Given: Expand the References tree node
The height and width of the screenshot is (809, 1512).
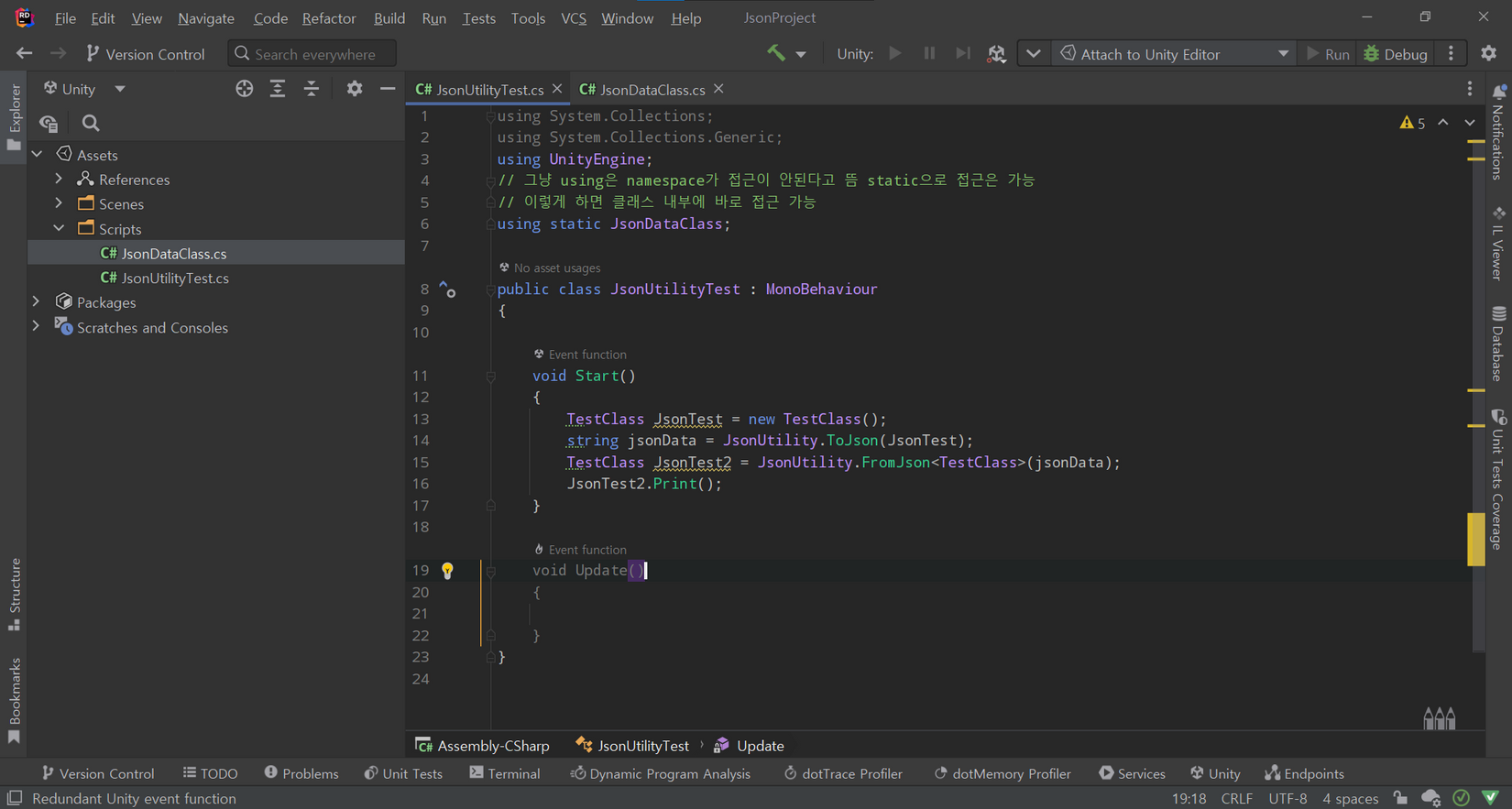Looking at the screenshot, I should click(x=59, y=180).
